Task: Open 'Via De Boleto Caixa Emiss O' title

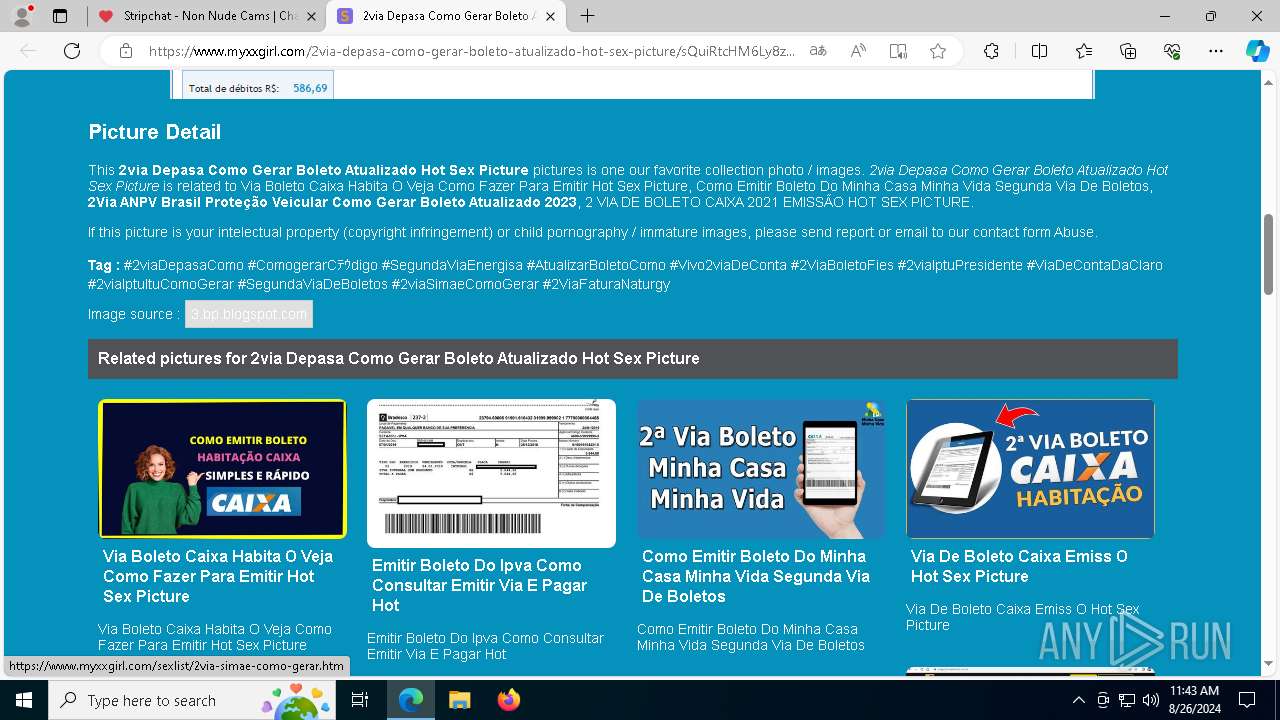Action: 1019,566
